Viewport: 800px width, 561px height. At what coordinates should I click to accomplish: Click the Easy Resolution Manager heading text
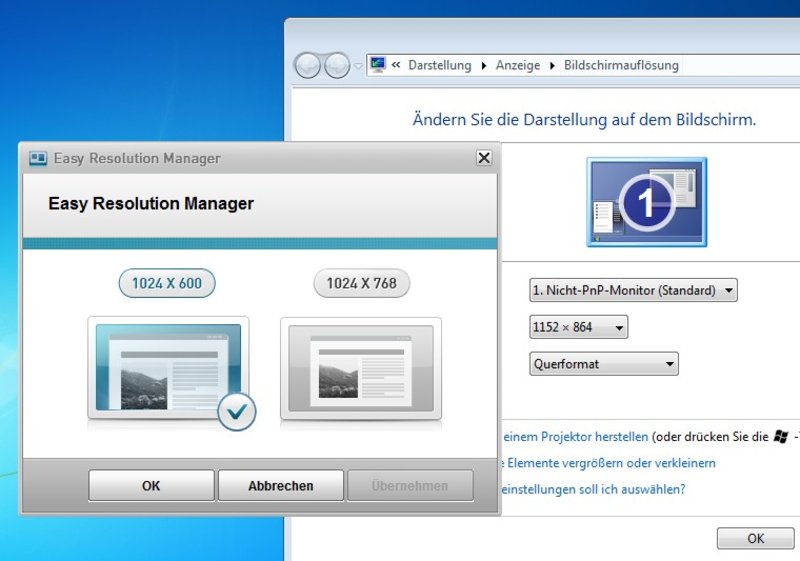151,203
